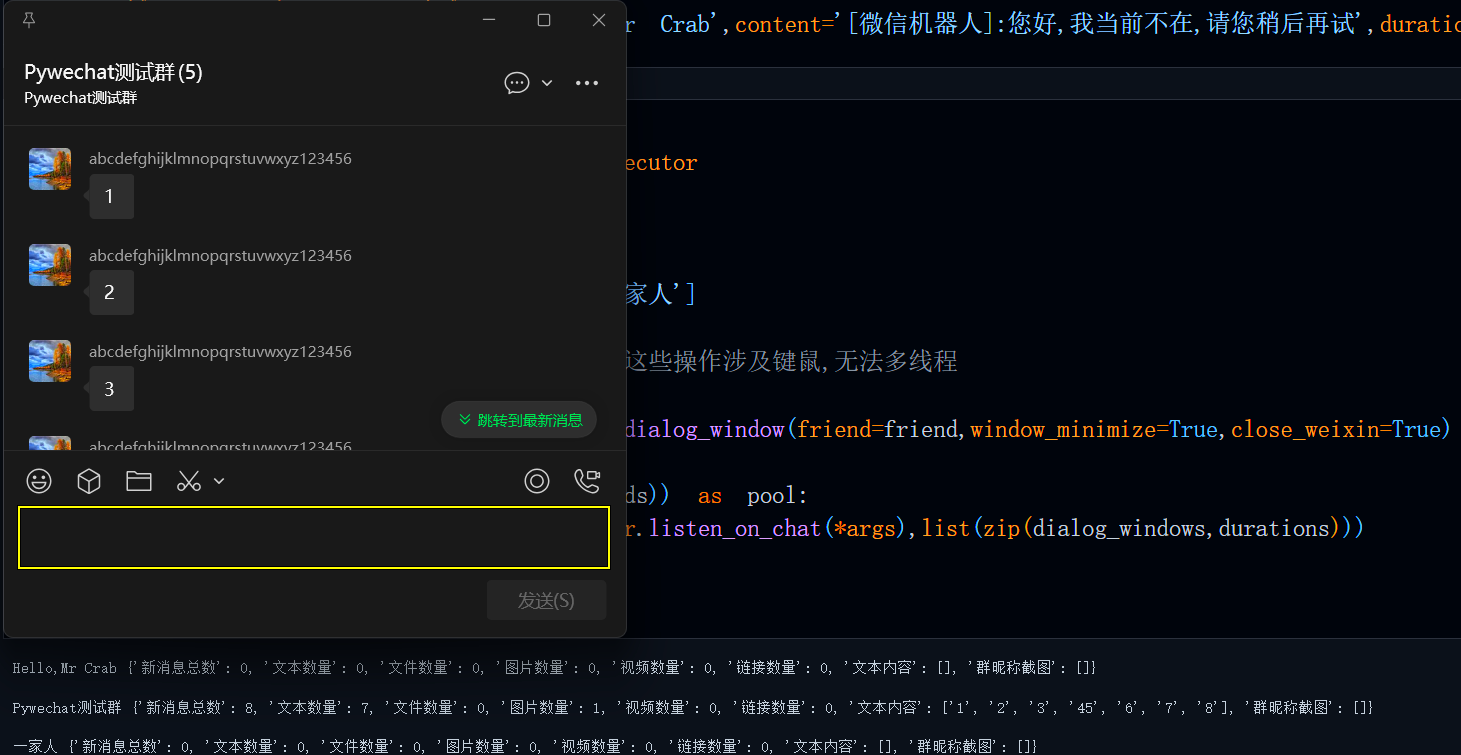
Task: Open the live stream circle icon
Action: point(537,481)
